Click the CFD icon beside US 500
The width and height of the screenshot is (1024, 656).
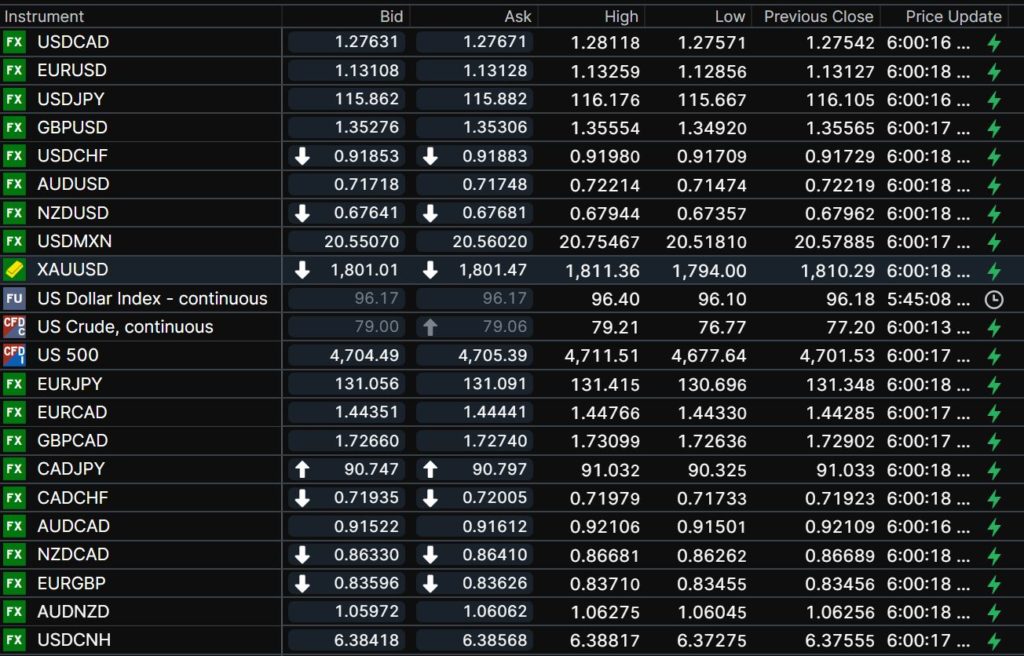click(x=14, y=355)
